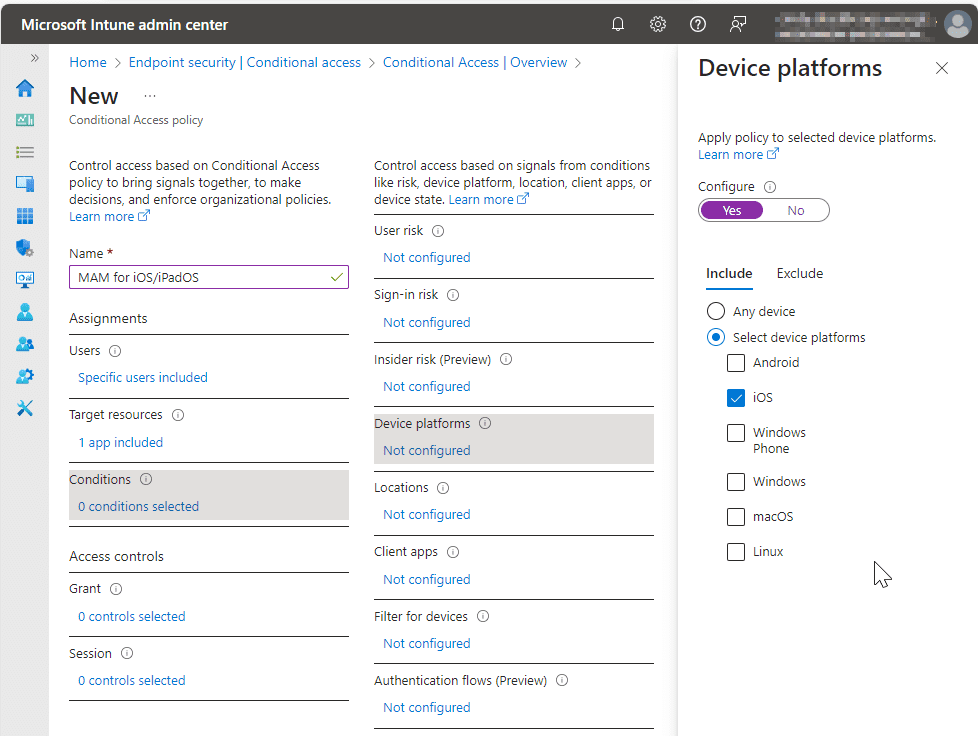Open the settings gear in header
Viewport: 978px width, 736px height.
[x=658, y=24]
